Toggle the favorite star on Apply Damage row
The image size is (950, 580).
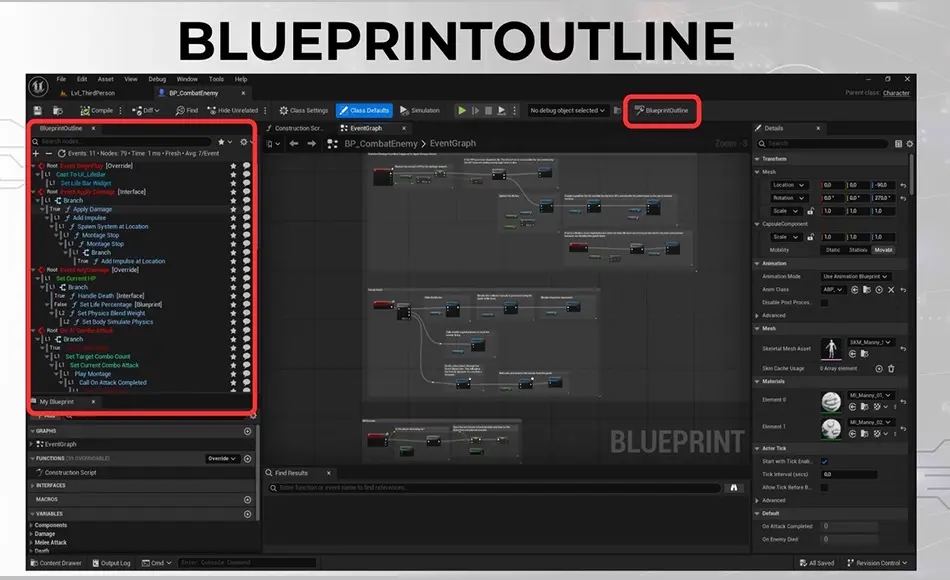click(x=233, y=209)
